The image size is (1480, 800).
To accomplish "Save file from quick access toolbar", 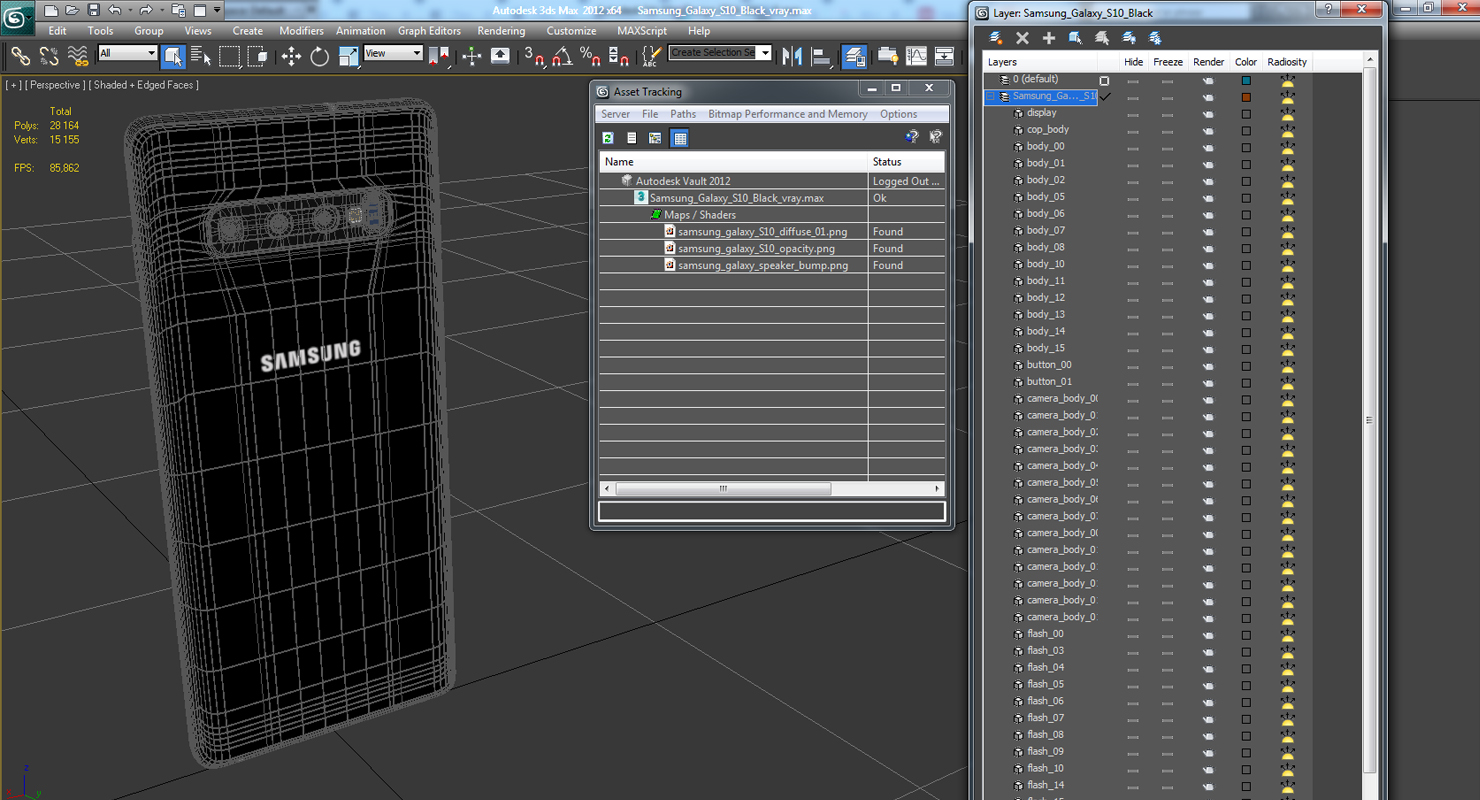I will click(x=93, y=10).
